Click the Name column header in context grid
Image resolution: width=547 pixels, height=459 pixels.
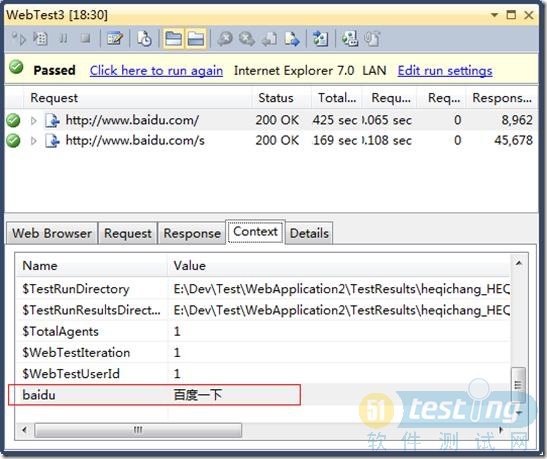pyautogui.click(x=91, y=266)
